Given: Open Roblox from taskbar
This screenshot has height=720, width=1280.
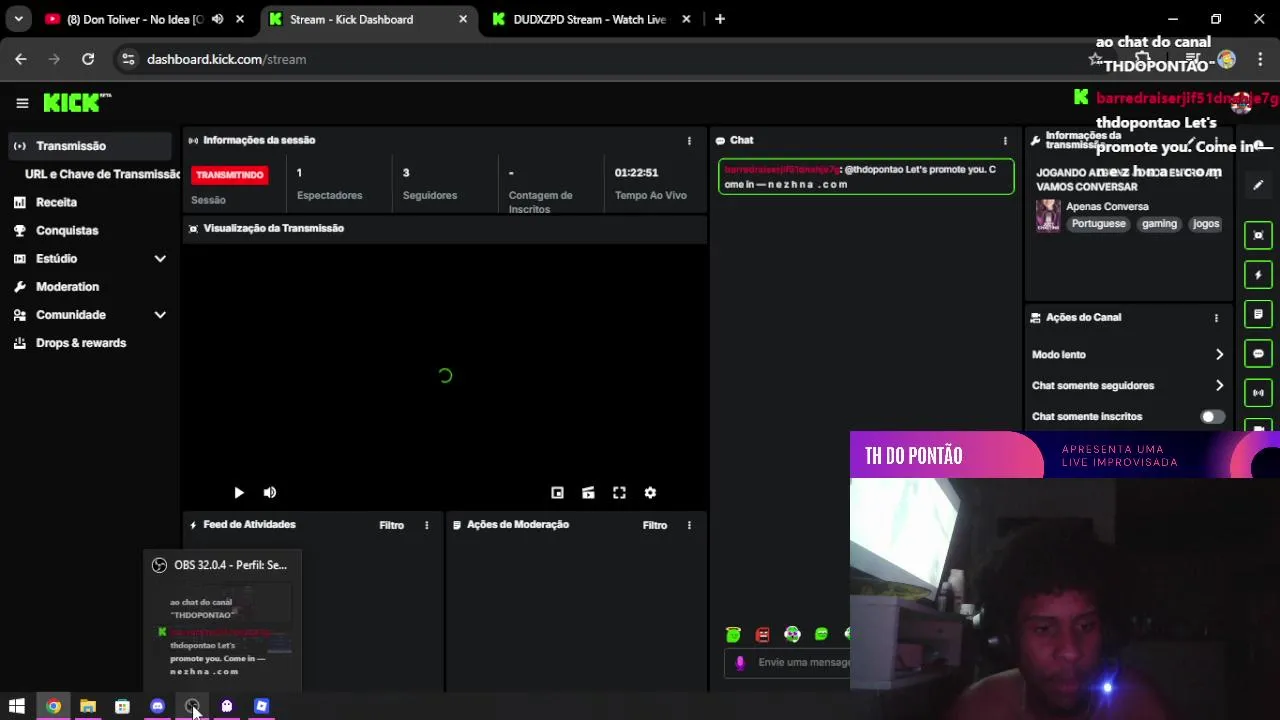Looking at the screenshot, I should [x=261, y=707].
